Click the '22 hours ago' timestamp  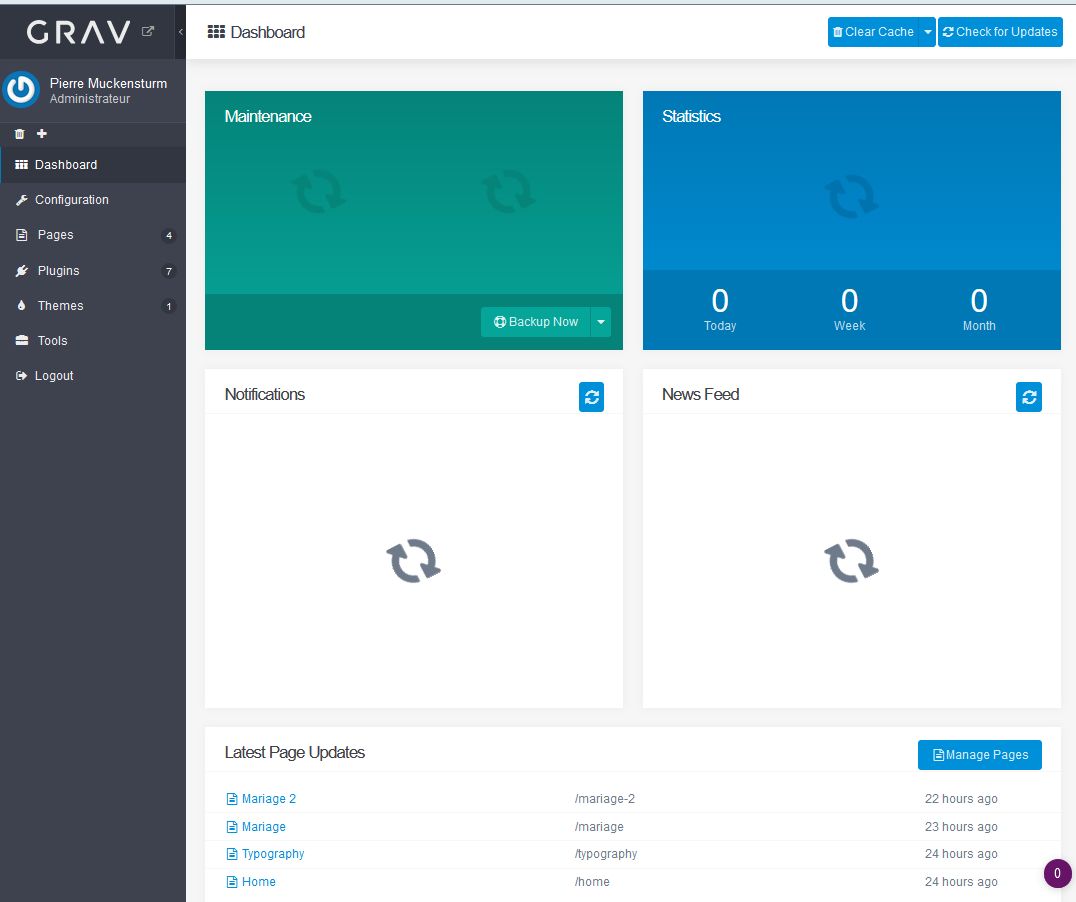(961, 798)
